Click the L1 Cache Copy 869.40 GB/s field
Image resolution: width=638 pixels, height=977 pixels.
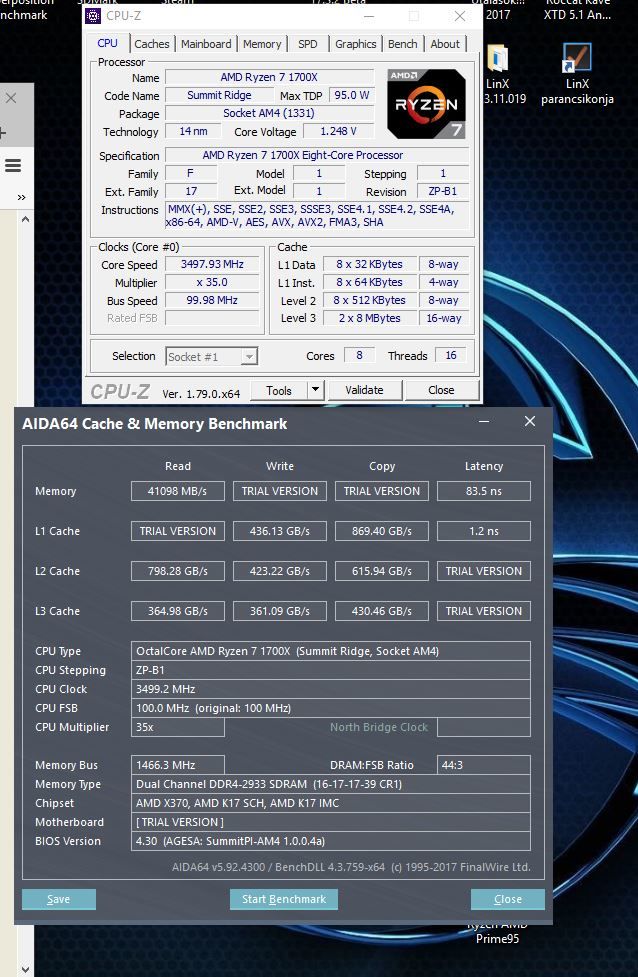[382, 531]
